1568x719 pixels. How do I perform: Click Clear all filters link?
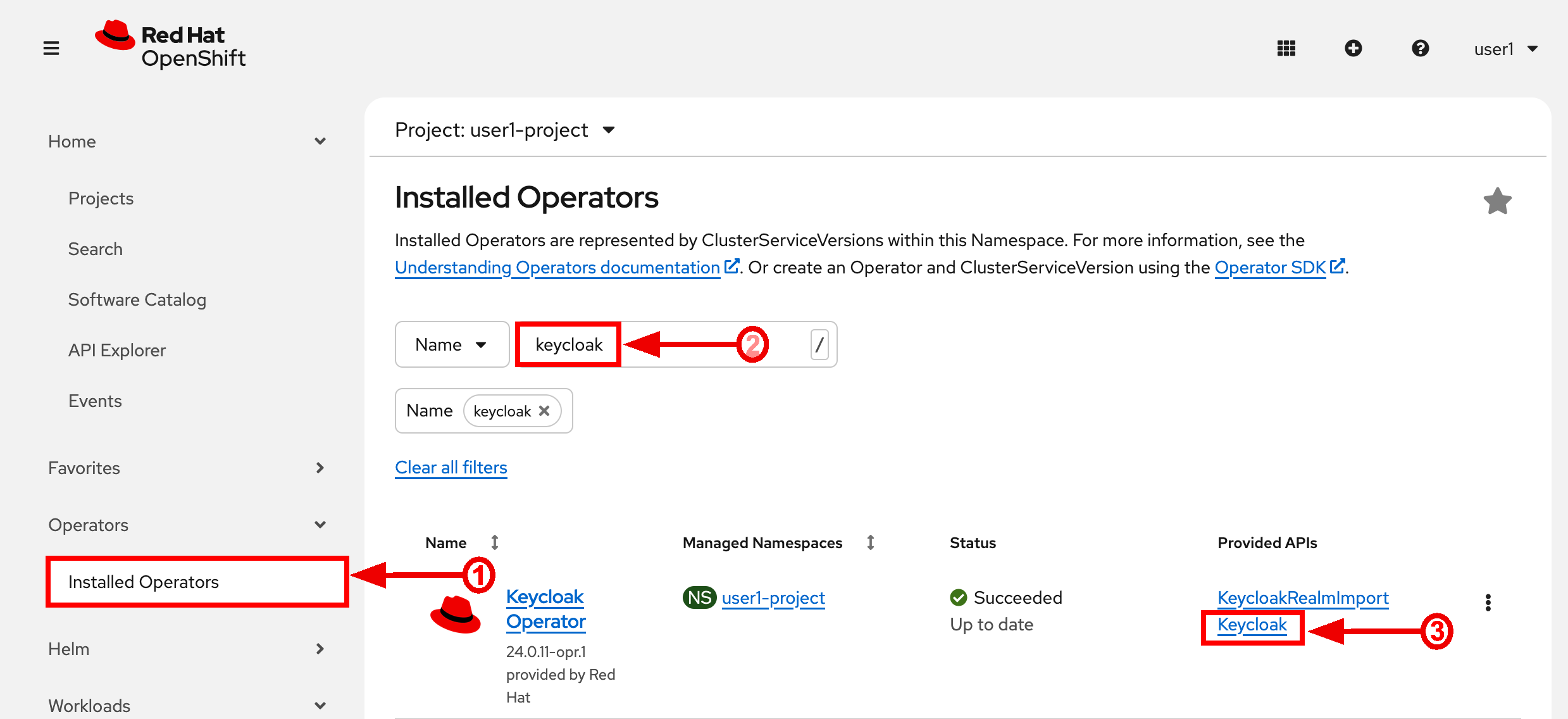coord(451,468)
